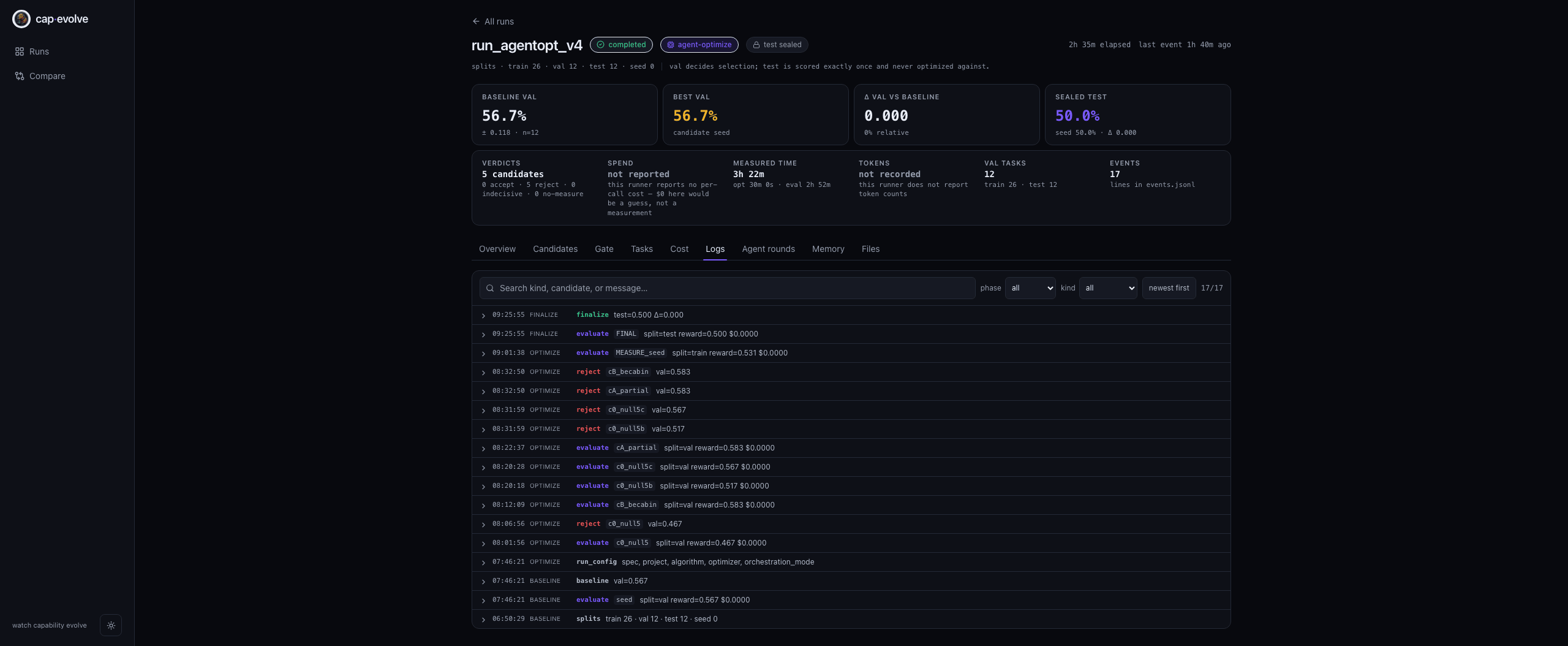
Task: Click the Sealed Test 50.0% value
Action: [x=1077, y=116]
